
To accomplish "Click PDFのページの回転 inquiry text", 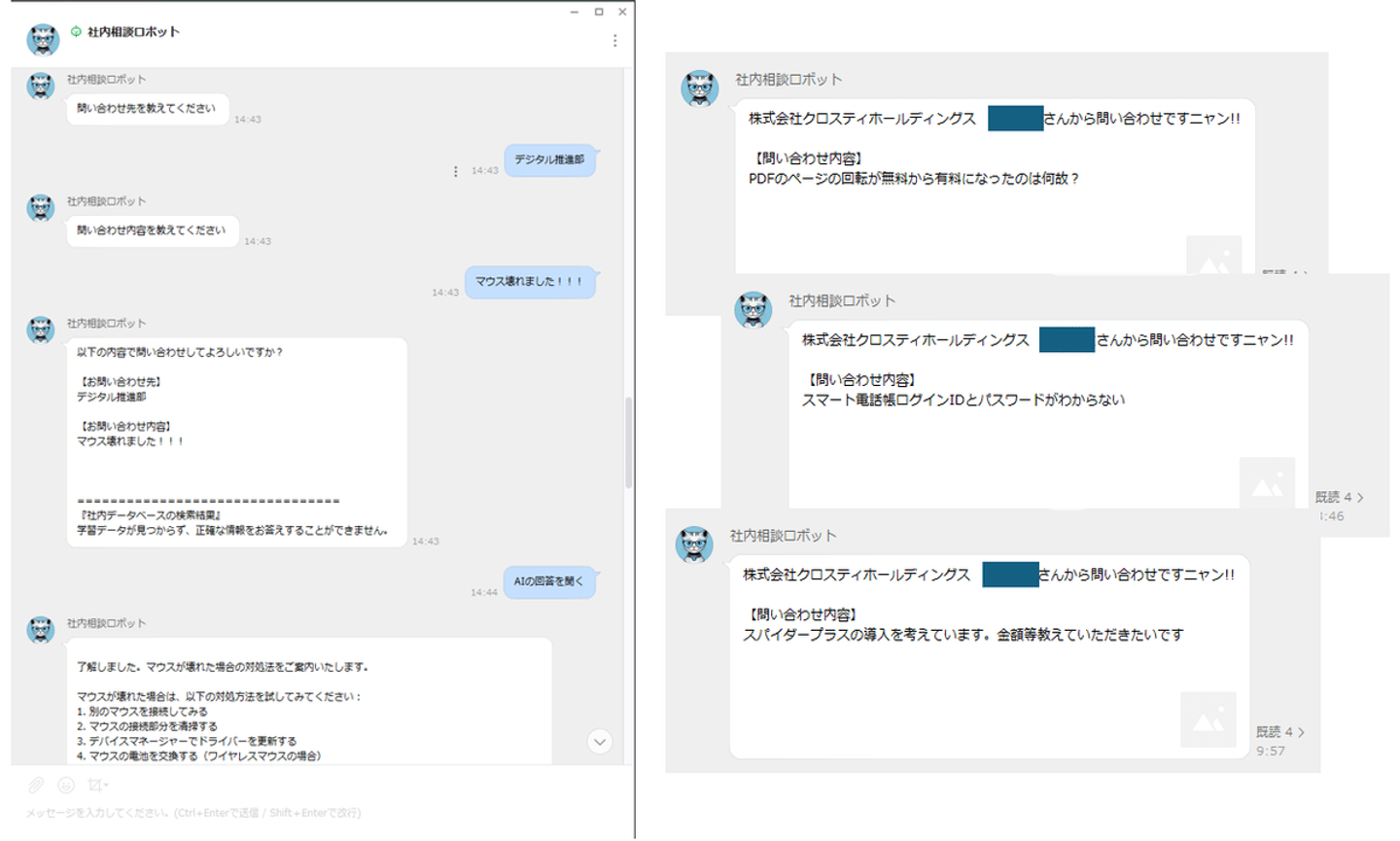I will pyautogui.click(x=914, y=179).
